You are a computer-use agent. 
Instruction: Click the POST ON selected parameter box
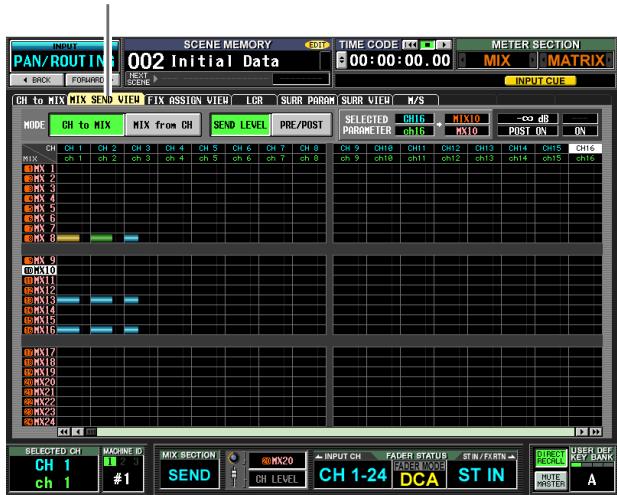tap(528, 131)
